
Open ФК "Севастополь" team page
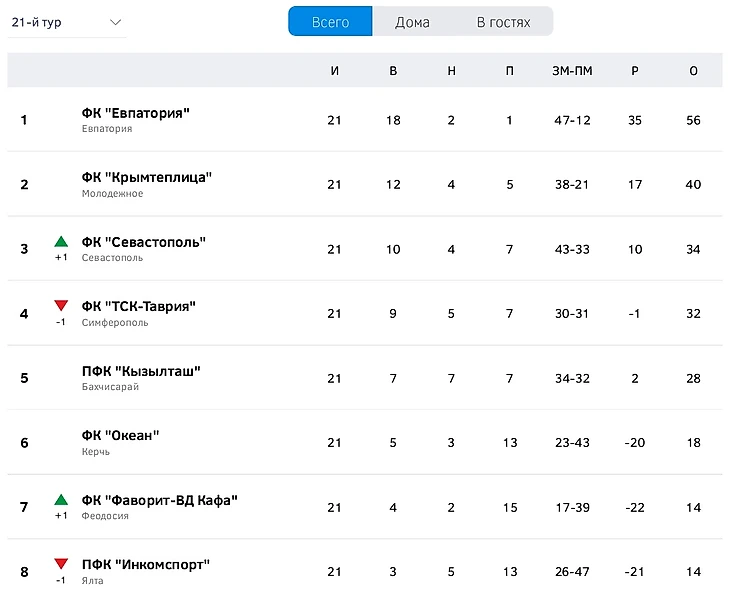[144, 242]
